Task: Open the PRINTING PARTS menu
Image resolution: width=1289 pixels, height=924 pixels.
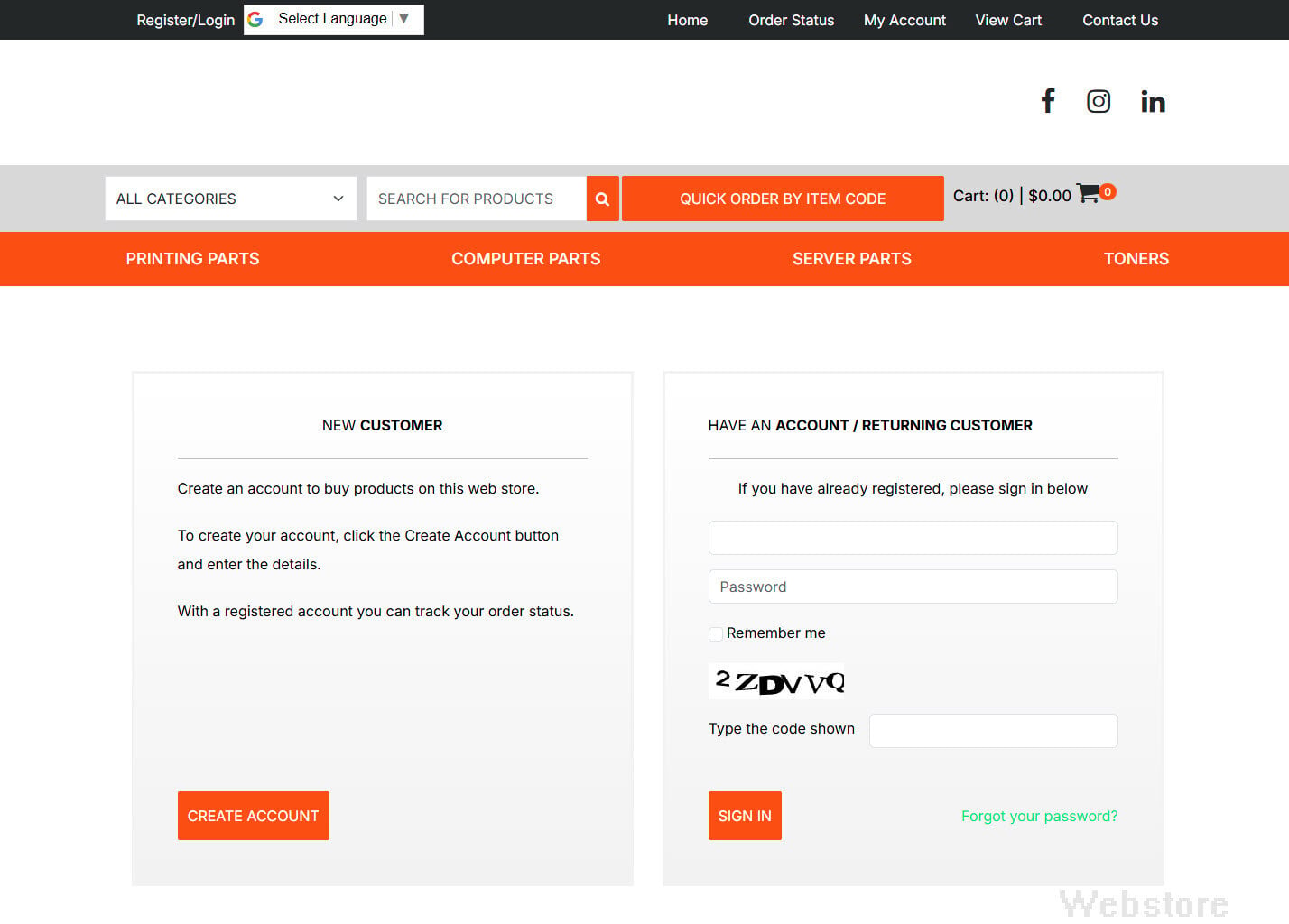Action: coord(192,259)
